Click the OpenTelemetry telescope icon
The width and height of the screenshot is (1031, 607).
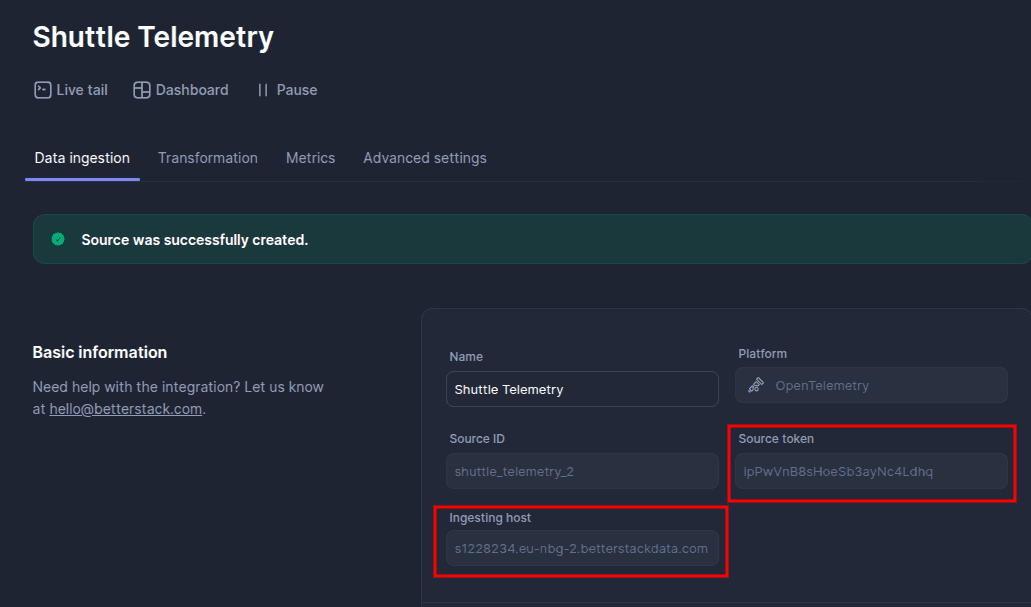coord(756,385)
